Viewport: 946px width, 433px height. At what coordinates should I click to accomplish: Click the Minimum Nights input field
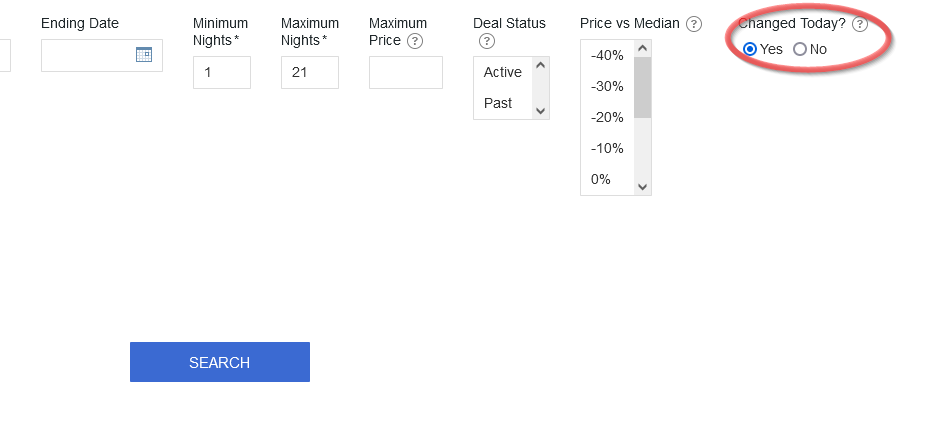pyautogui.click(x=221, y=72)
